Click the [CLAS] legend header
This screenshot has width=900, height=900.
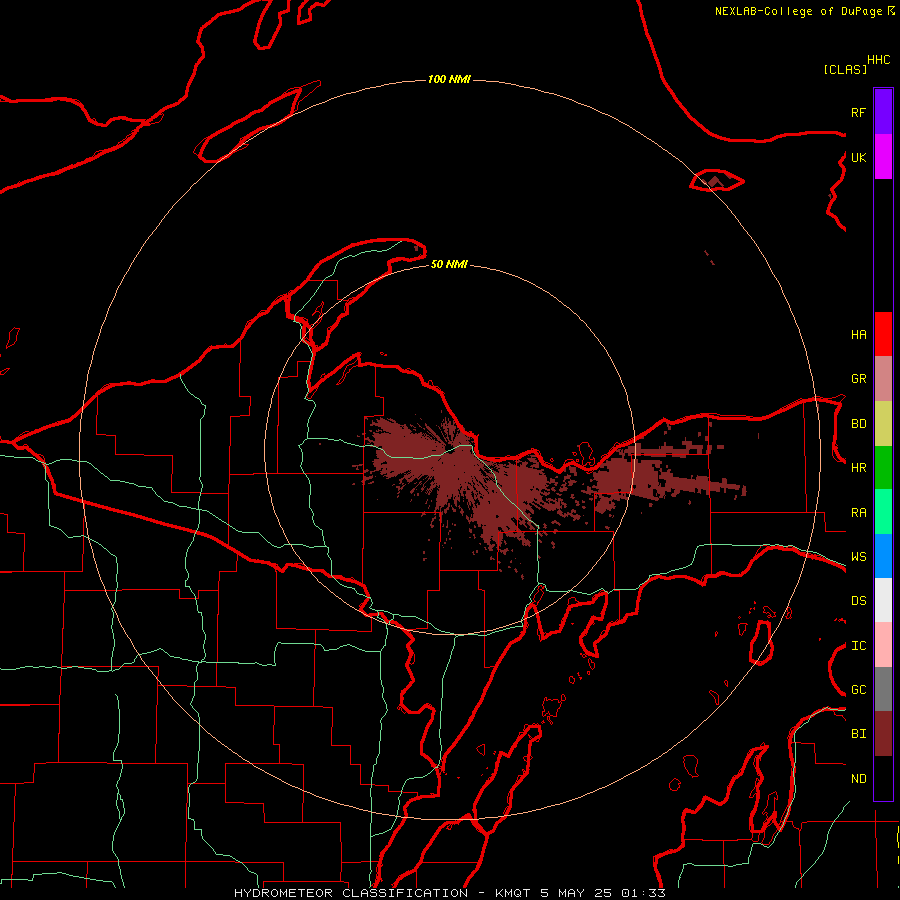click(x=845, y=69)
